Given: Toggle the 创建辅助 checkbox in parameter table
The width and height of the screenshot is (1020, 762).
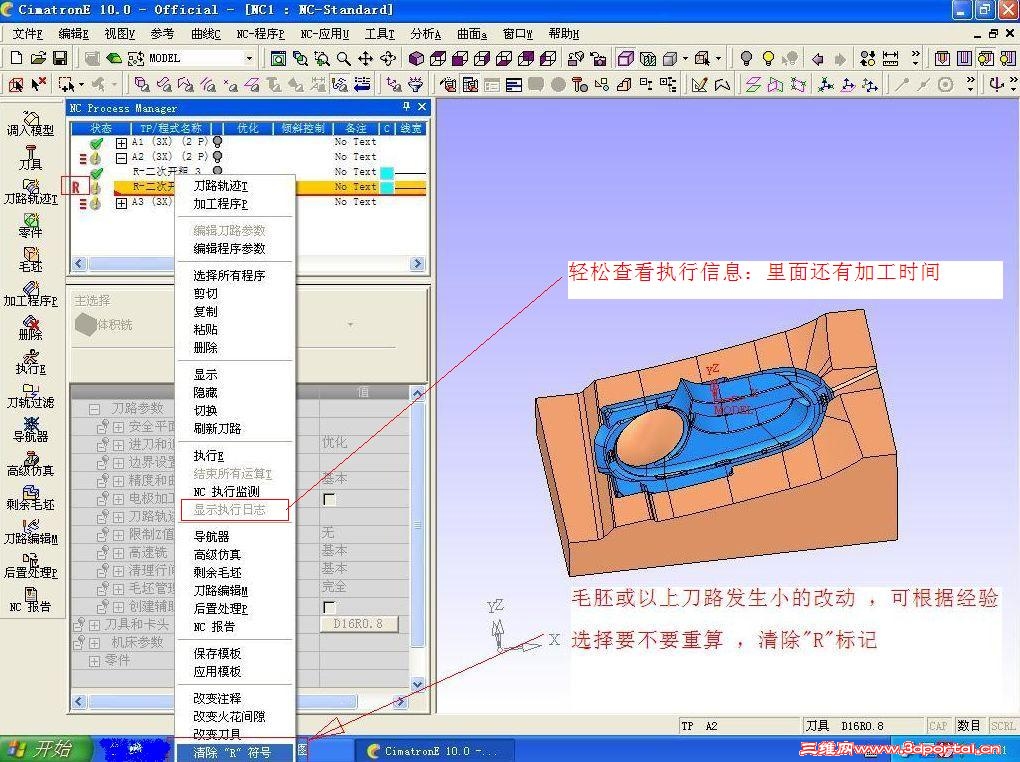Looking at the screenshot, I should tap(329, 606).
